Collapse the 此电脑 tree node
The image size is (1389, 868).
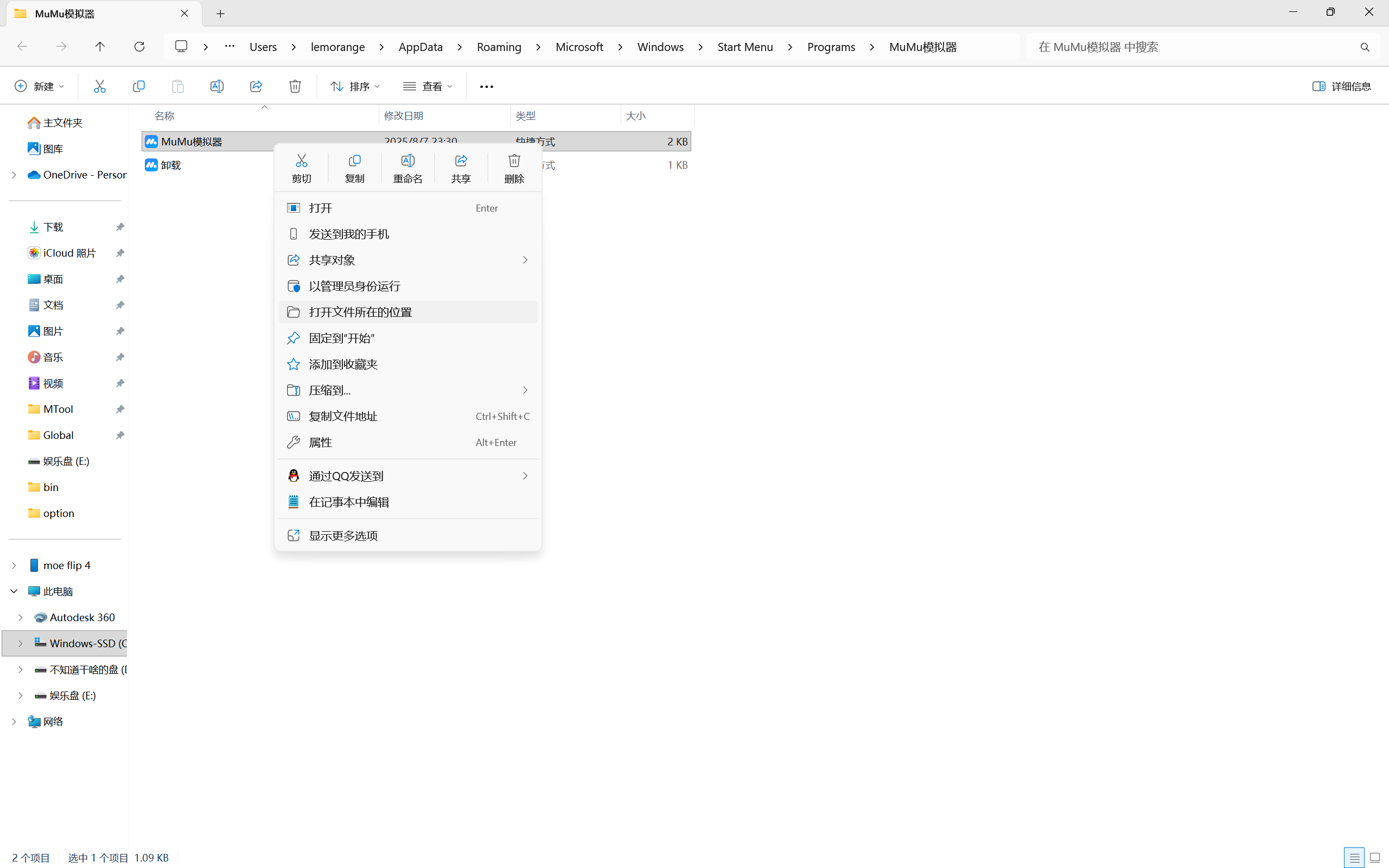tap(14, 591)
